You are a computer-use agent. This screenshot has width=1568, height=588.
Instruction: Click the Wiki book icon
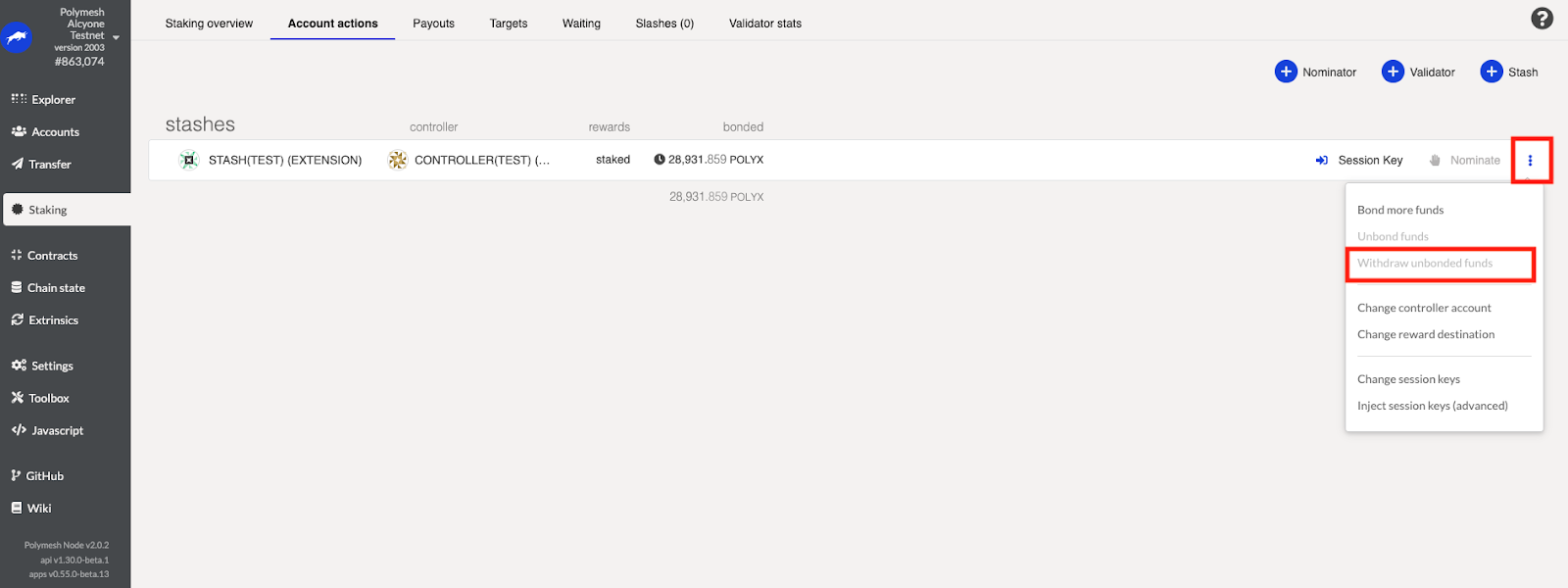click(x=17, y=508)
